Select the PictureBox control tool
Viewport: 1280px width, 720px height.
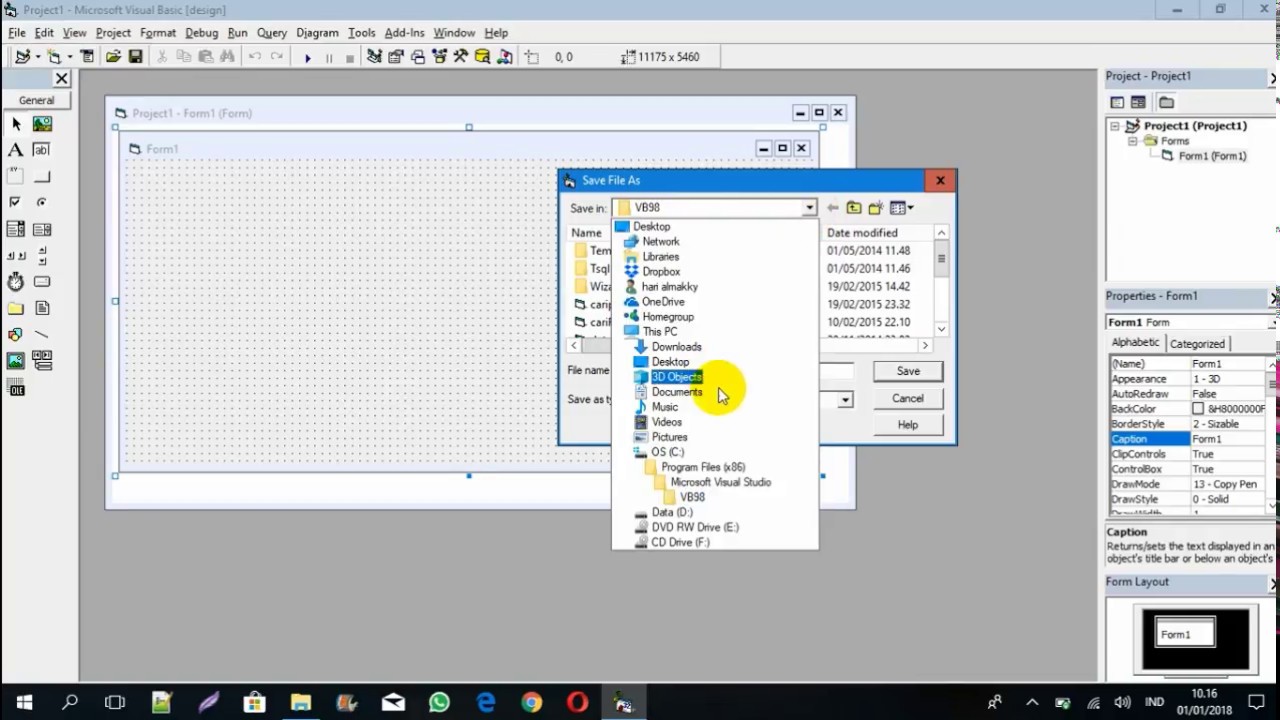42,124
